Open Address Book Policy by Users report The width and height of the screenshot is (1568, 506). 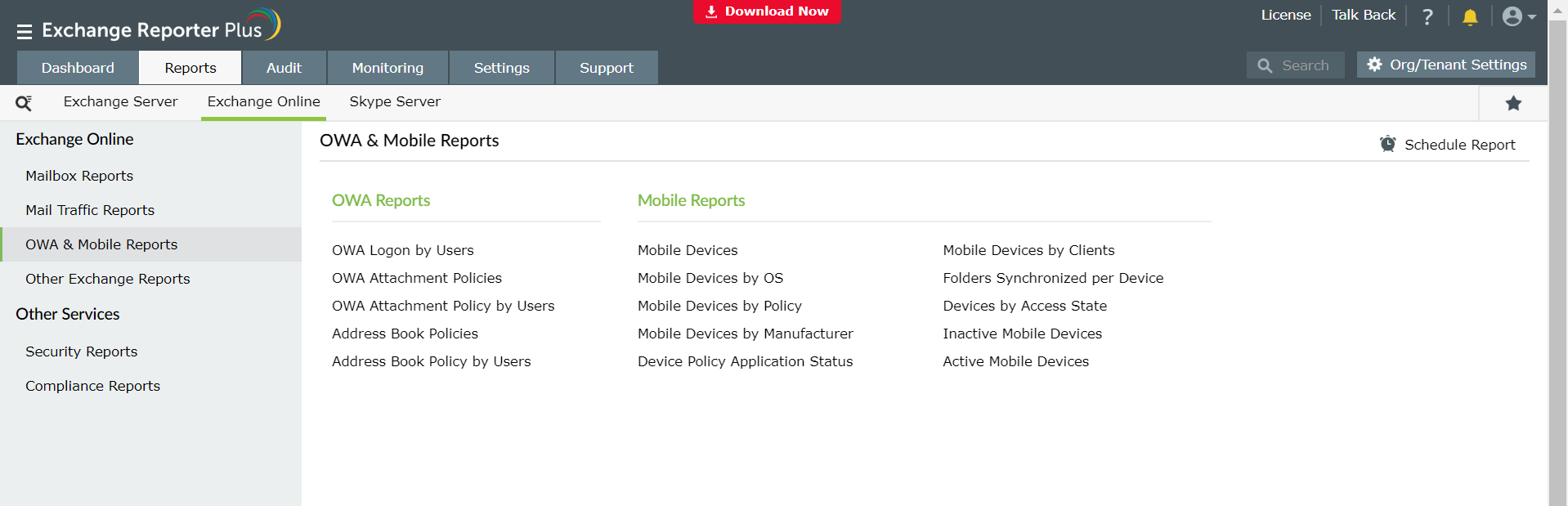point(432,361)
